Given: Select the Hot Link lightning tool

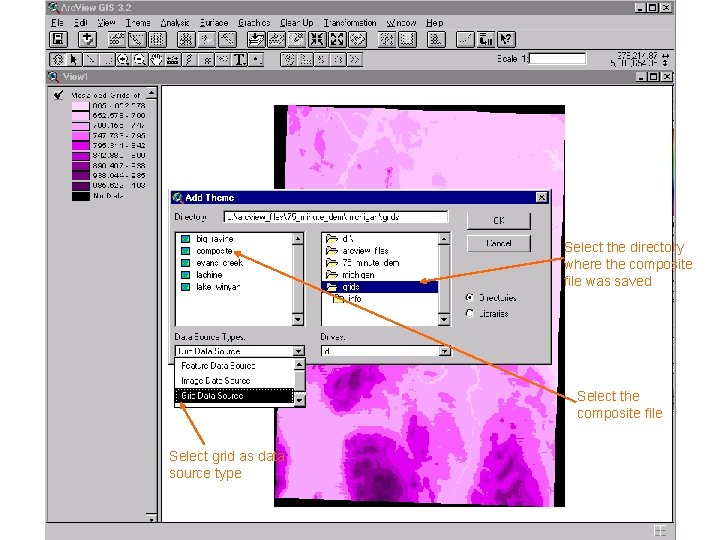Looking at the screenshot, I should [189, 60].
